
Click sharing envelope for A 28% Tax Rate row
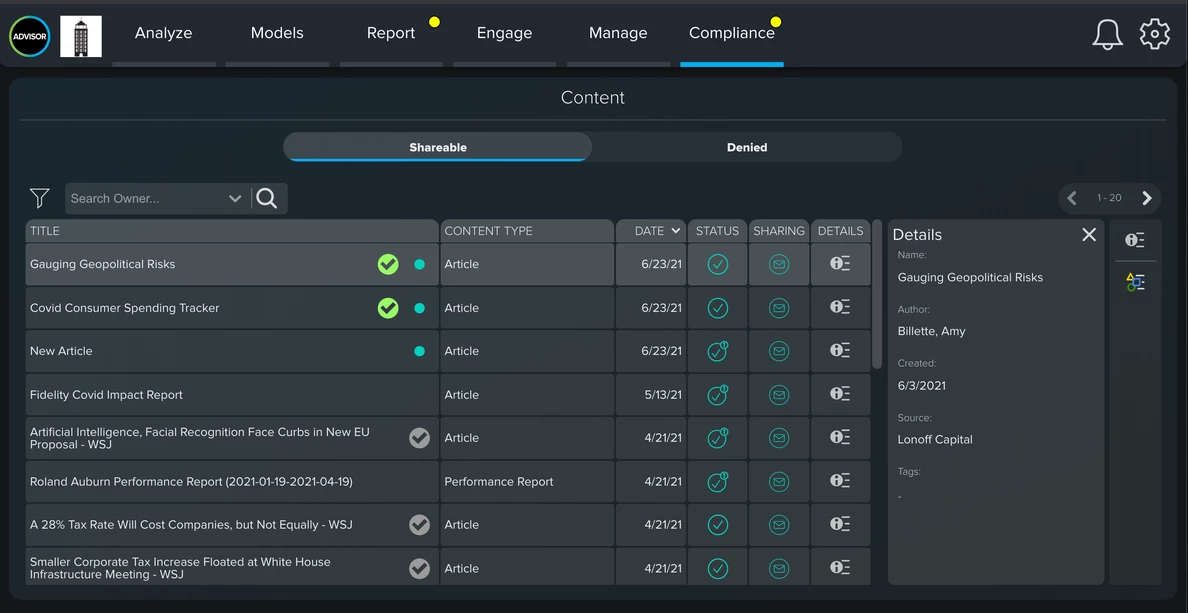click(x=779, y=525)
